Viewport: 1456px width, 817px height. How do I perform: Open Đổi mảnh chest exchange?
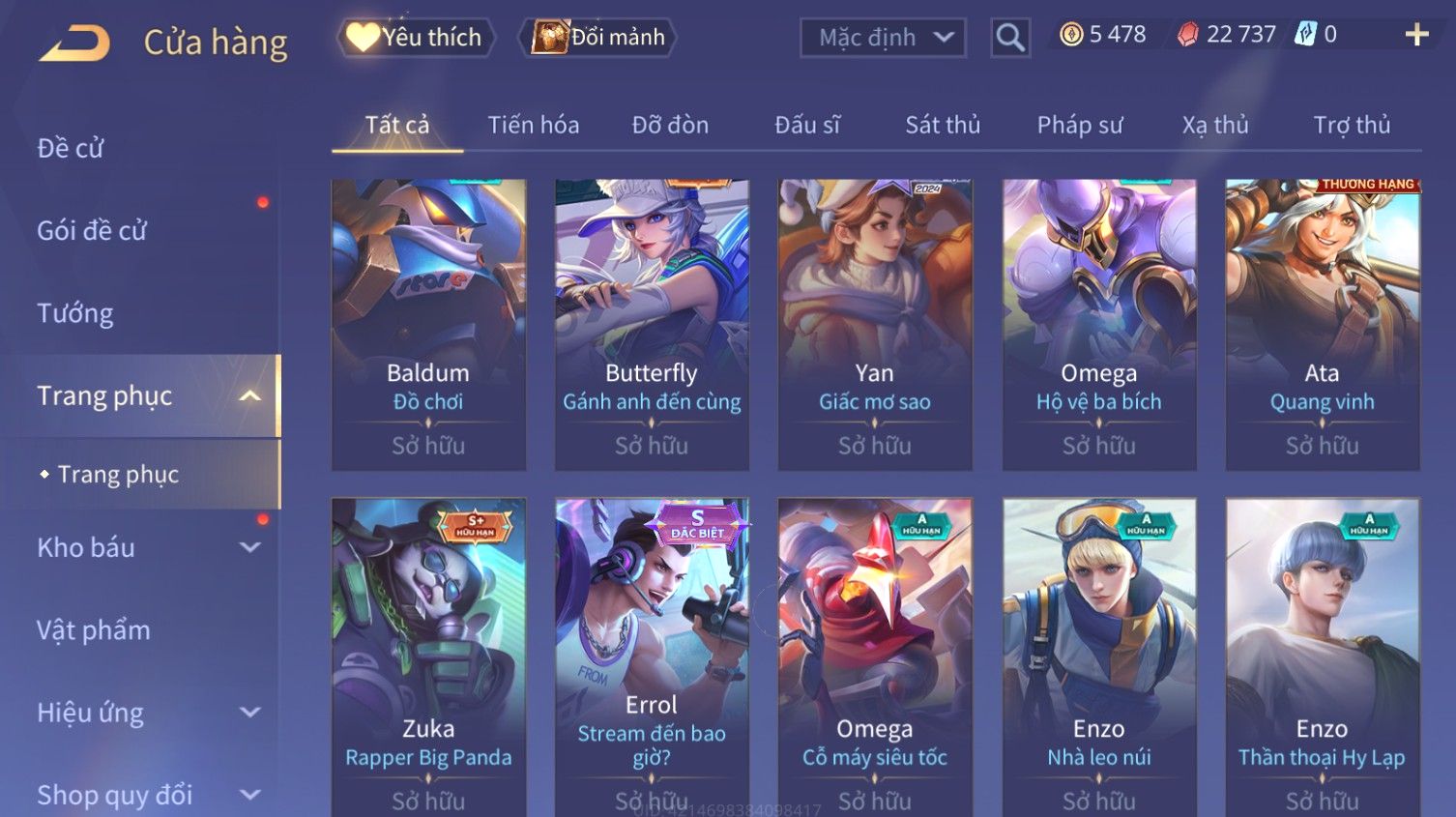click(x=598, y=38)
